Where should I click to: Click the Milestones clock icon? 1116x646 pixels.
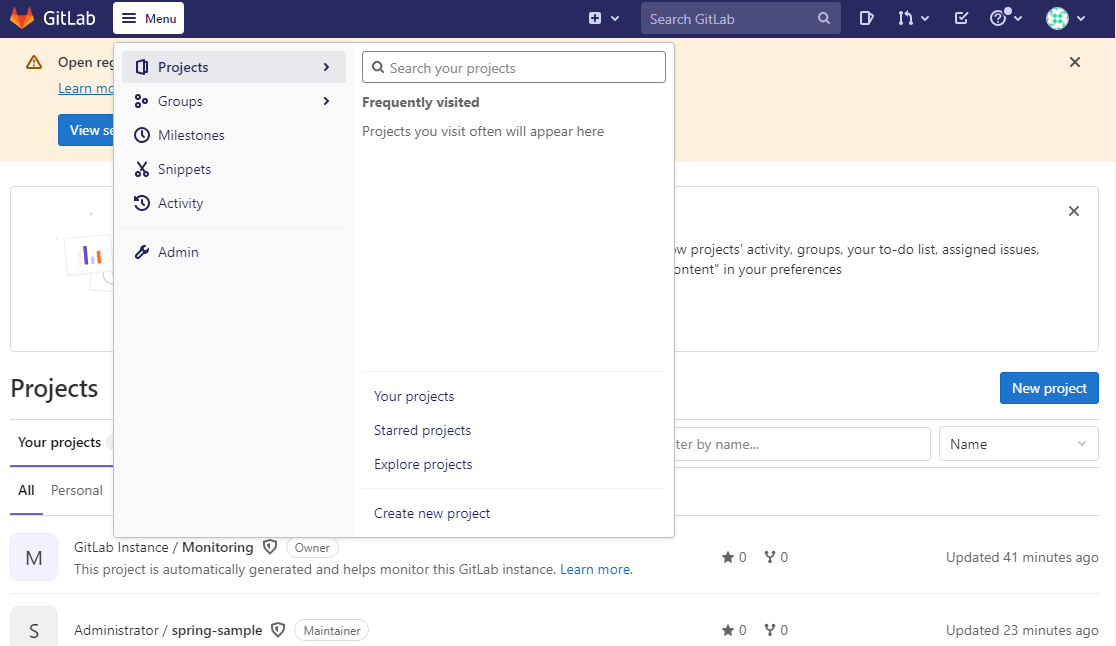pyautogui.click(x=142, y=135)
